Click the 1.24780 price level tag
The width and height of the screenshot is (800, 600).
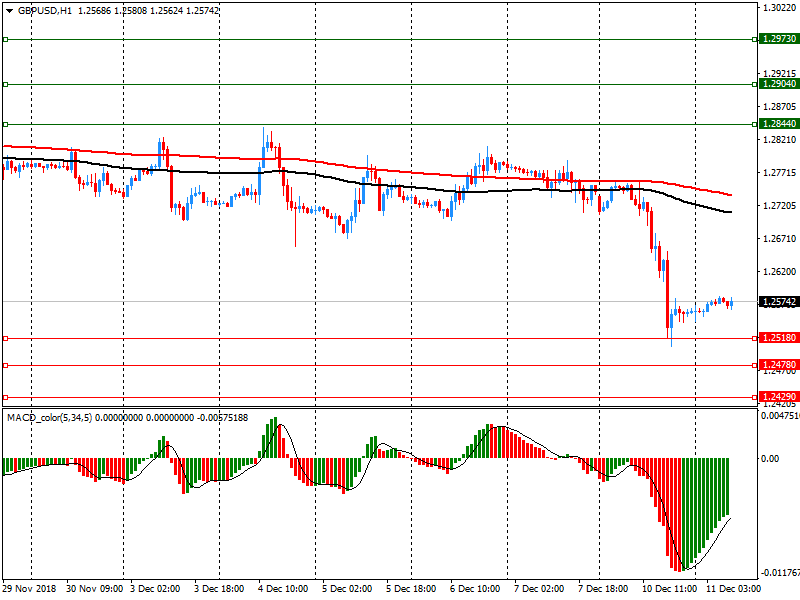tap(778, 365)
